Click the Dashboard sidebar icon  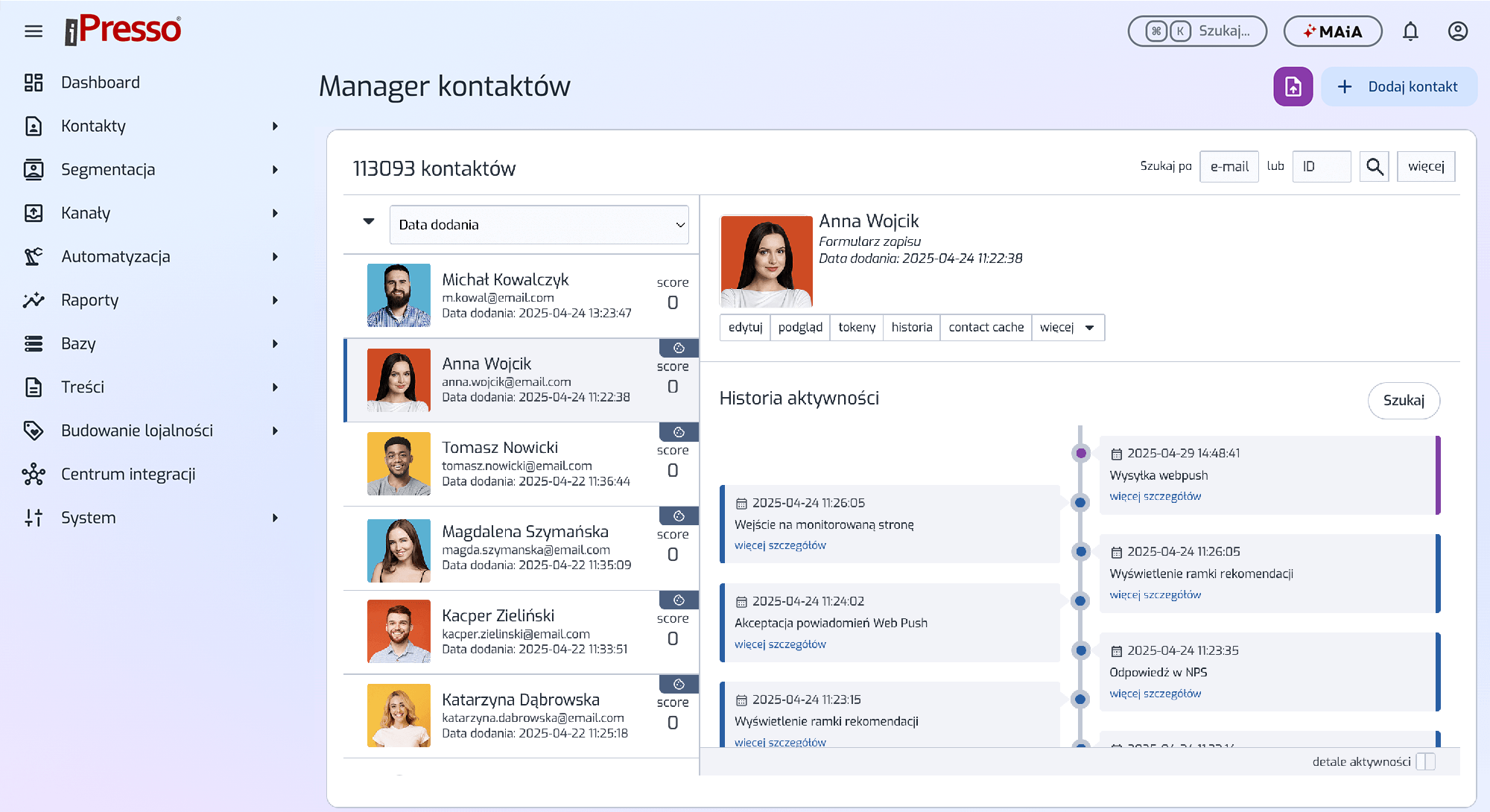(x=34, y=83)
